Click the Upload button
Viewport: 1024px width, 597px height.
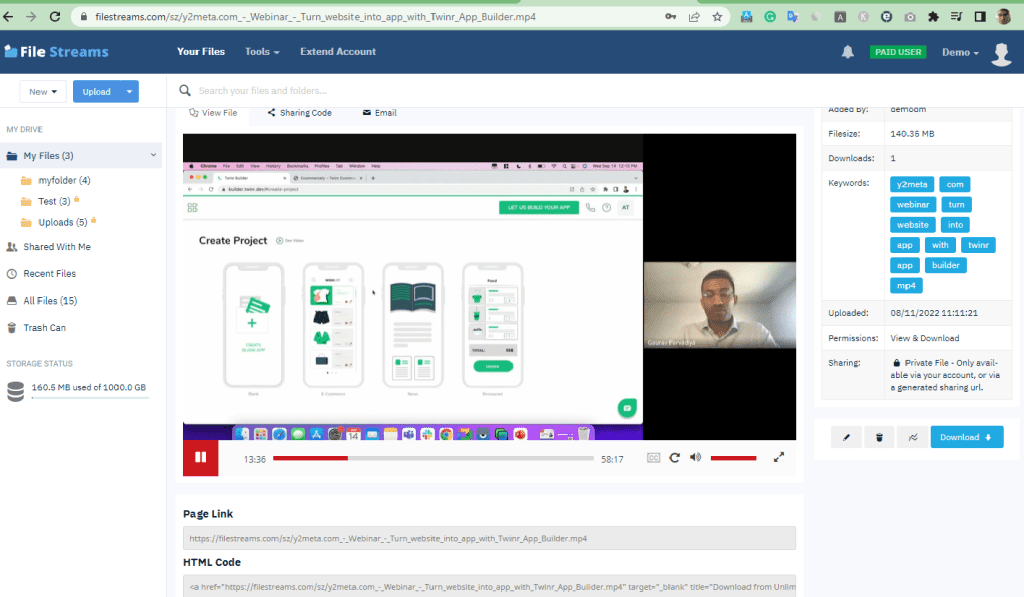97,91
